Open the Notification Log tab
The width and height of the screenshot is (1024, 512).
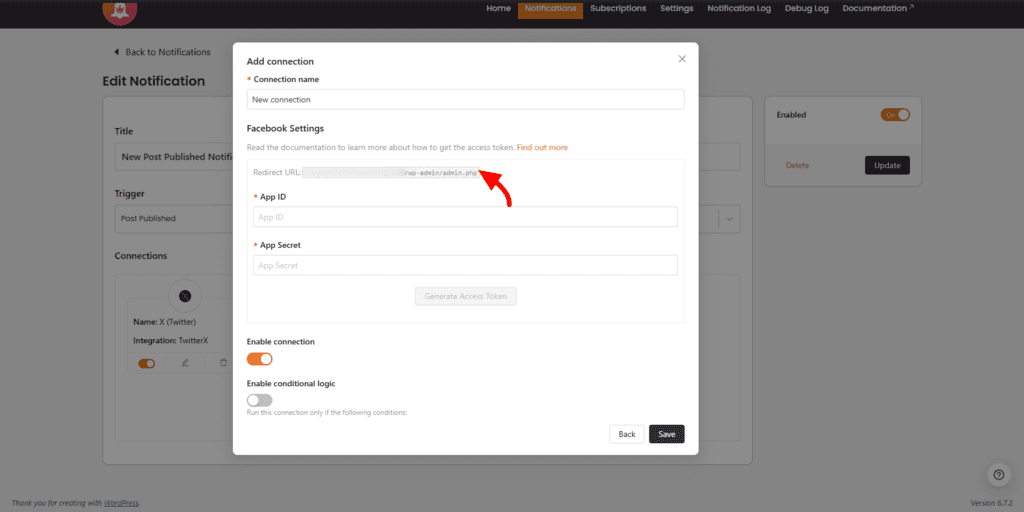click(739, 8)
